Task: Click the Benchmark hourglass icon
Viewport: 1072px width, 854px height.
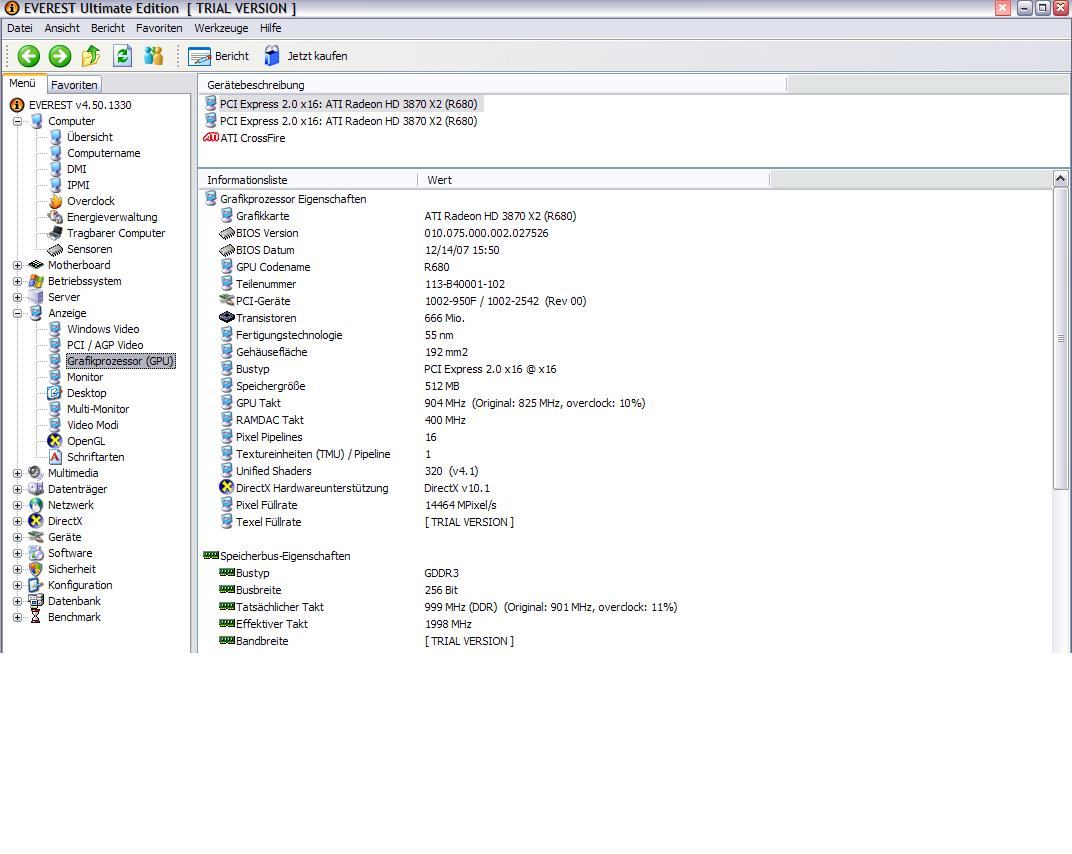Action: 36,617
